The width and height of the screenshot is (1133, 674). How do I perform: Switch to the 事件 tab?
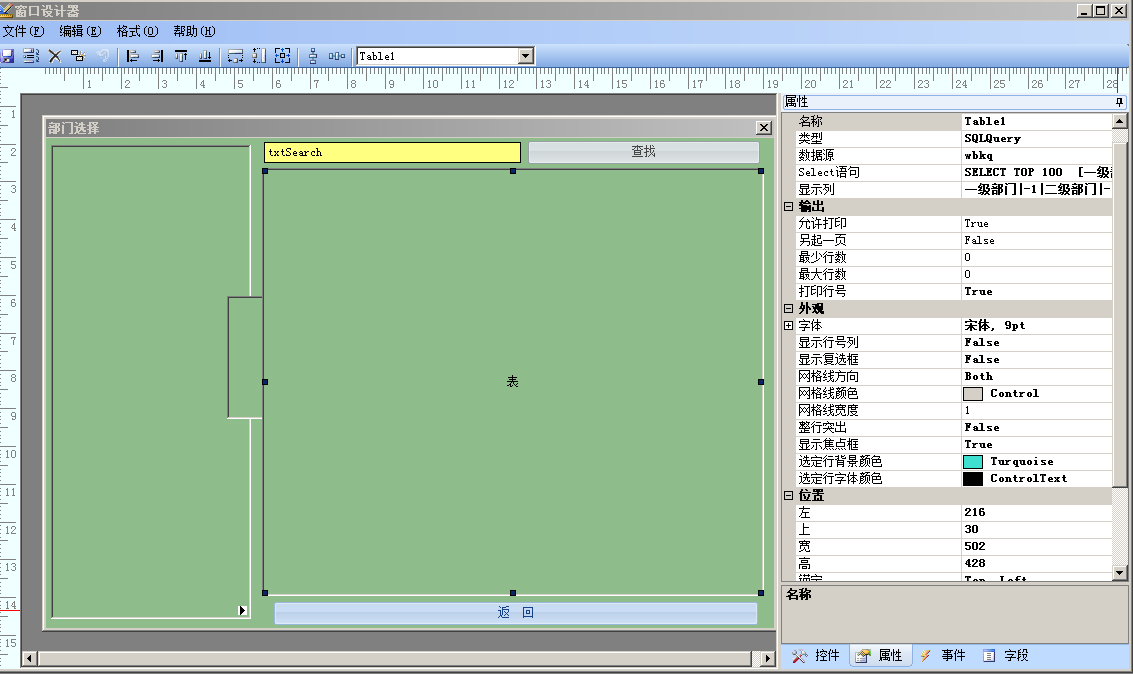[x=942, y=655]
